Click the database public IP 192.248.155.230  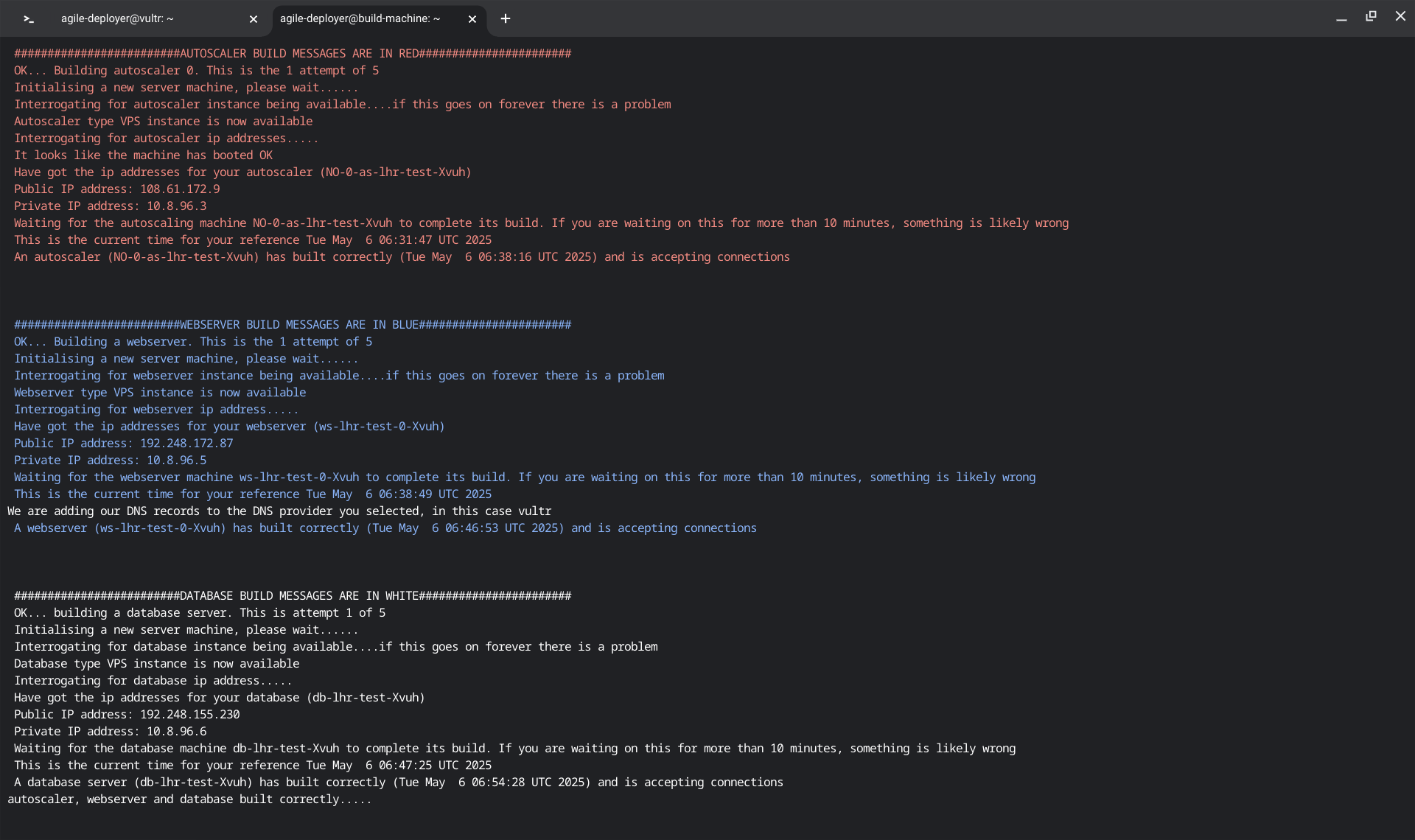(x=189, y=715)
